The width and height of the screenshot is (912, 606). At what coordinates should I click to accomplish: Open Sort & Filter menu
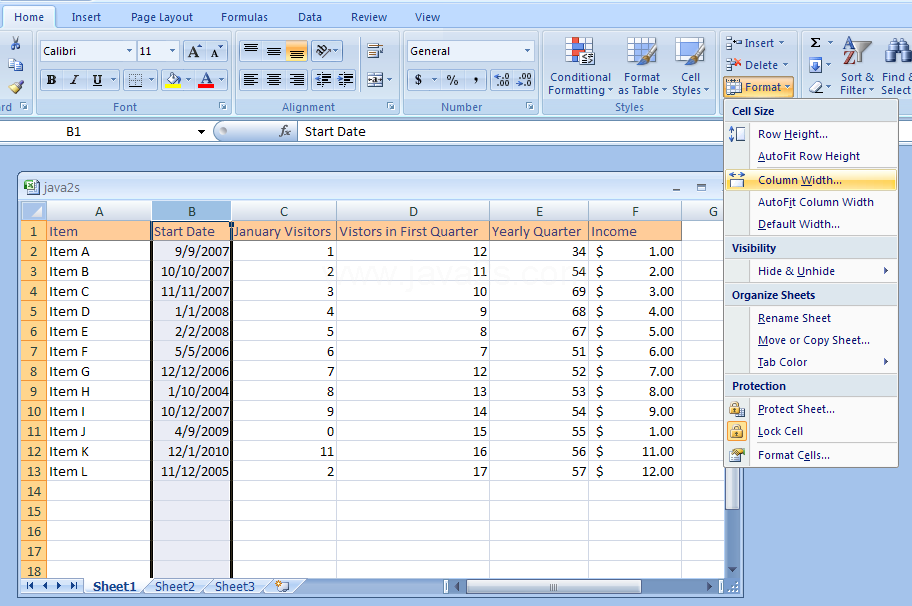tap(857, 66)
